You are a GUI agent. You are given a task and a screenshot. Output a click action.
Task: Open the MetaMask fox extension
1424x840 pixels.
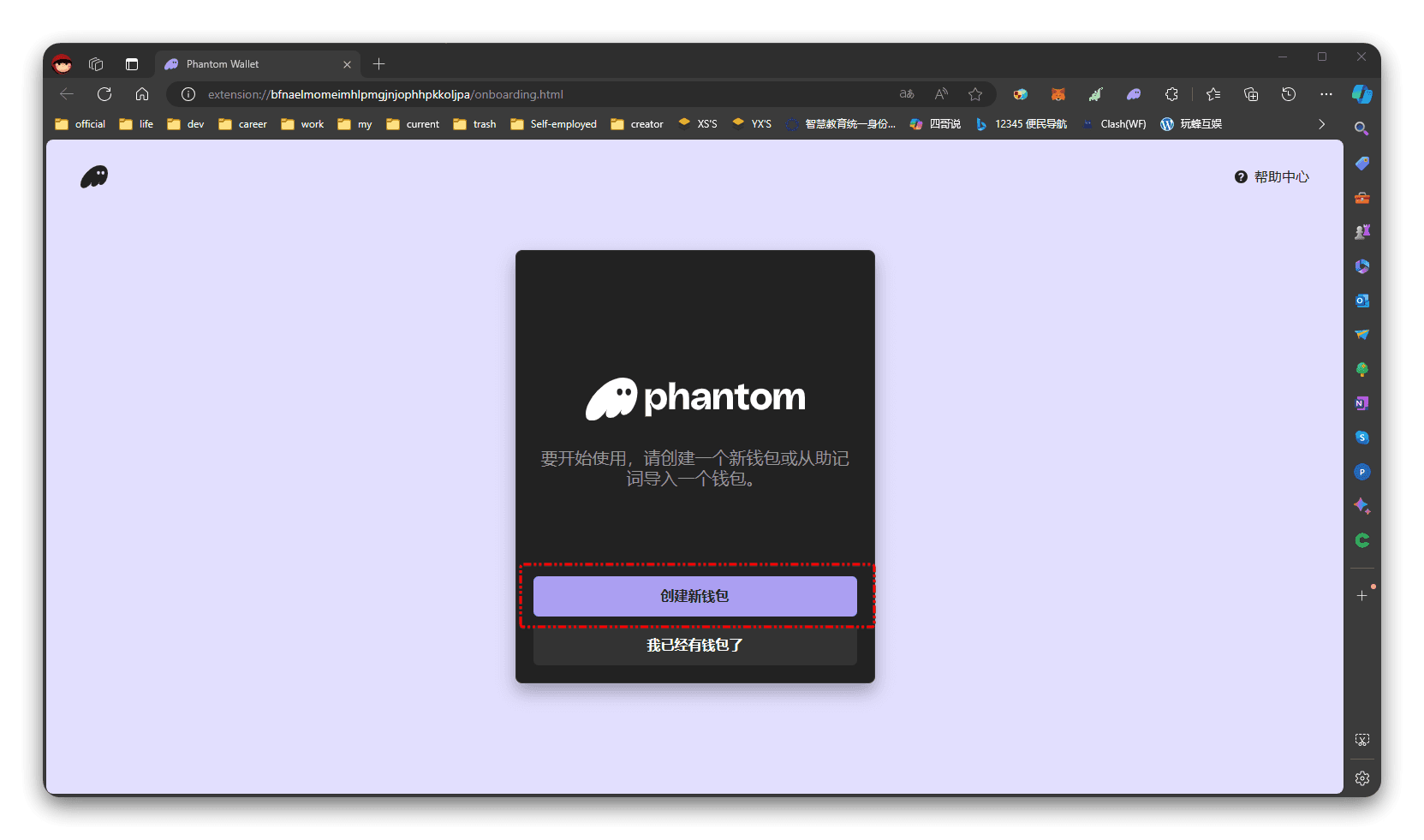click(x=1058, y=94)
